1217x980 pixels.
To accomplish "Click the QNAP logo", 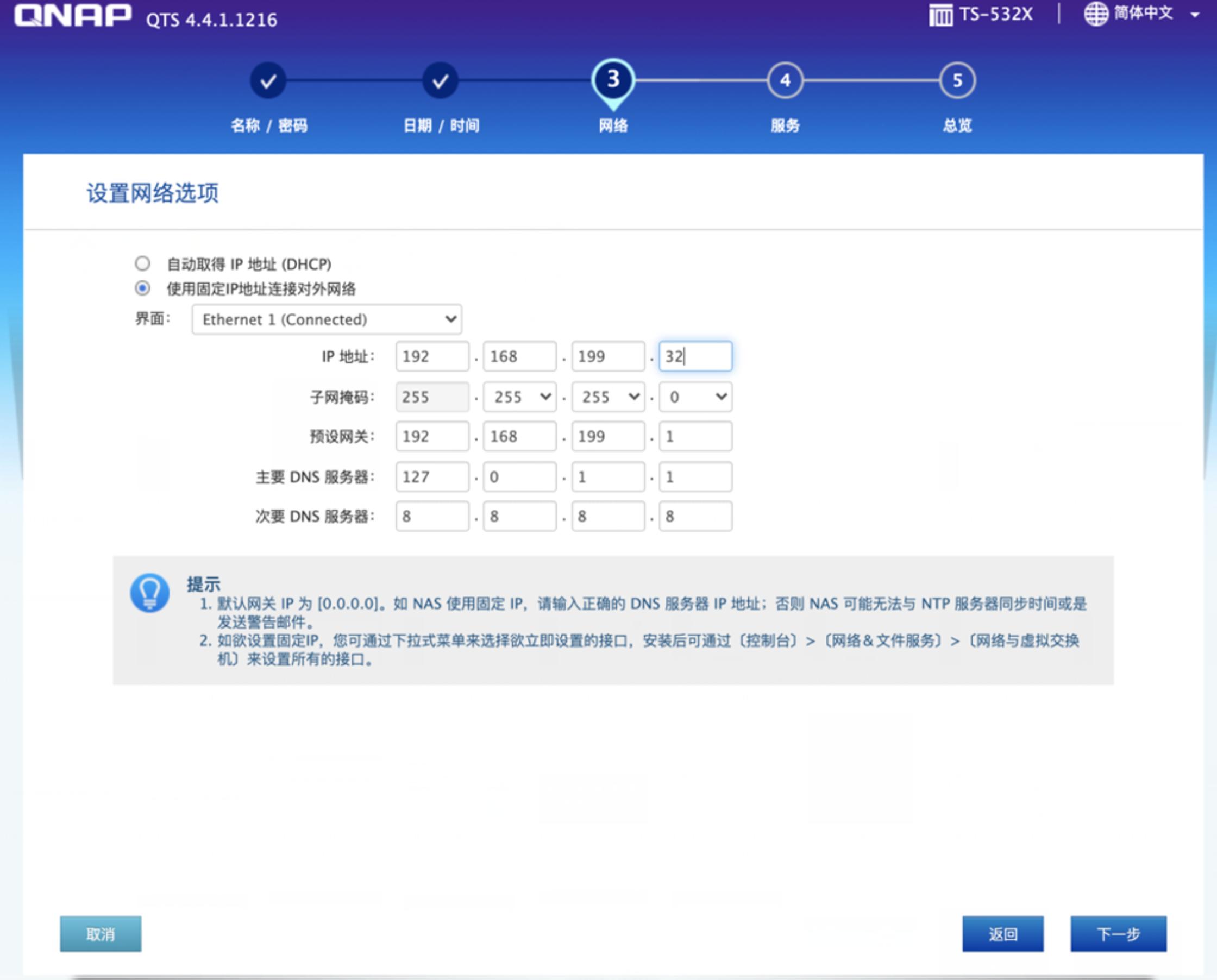I will pos(72,16).
